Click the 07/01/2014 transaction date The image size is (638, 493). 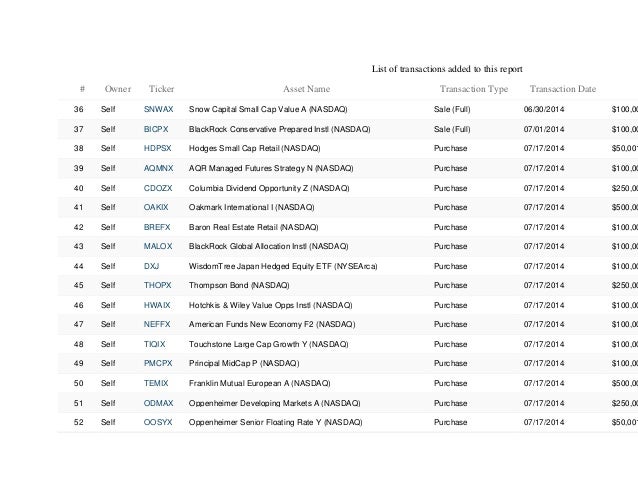[544, 129]
